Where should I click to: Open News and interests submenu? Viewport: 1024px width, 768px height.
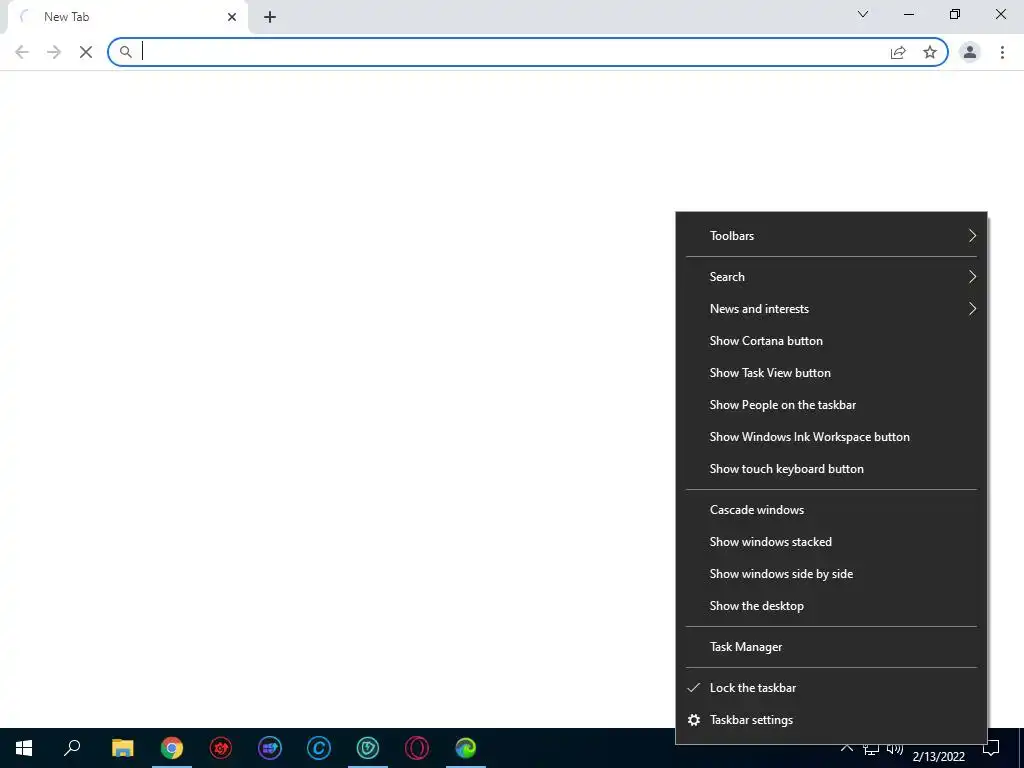click(831, 309)
